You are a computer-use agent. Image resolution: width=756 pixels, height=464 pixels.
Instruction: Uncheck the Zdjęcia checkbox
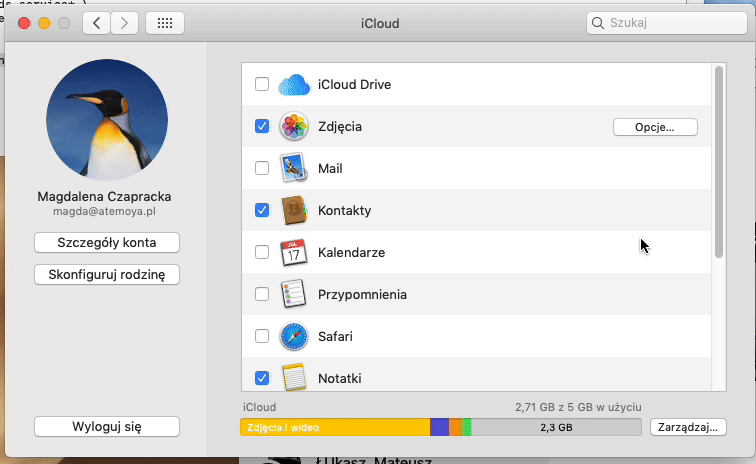coord(262,126)
